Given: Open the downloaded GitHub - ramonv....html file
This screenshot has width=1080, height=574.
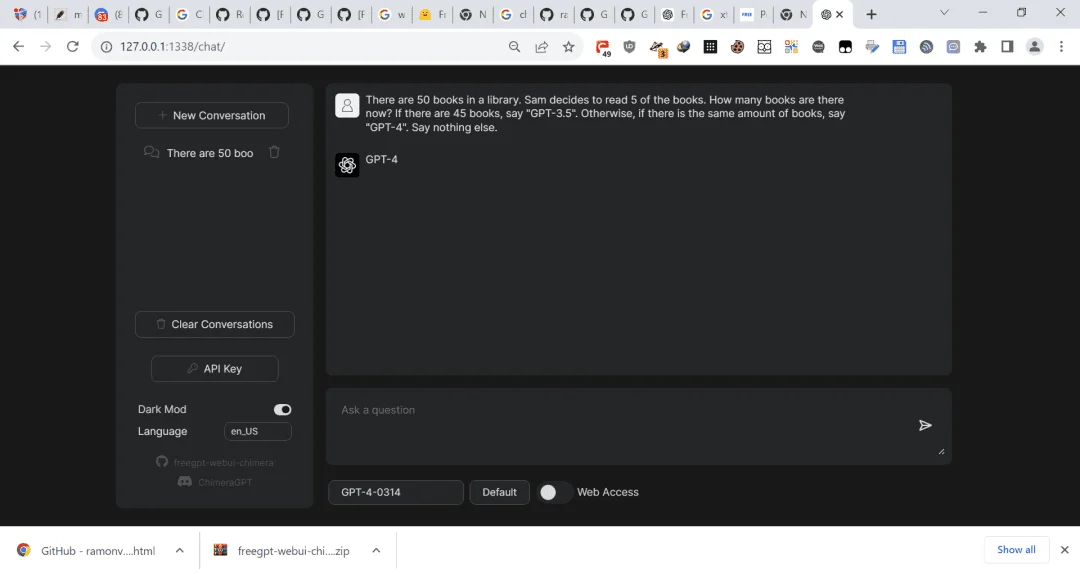Looking at the screenshot, I should coord(86,551).
